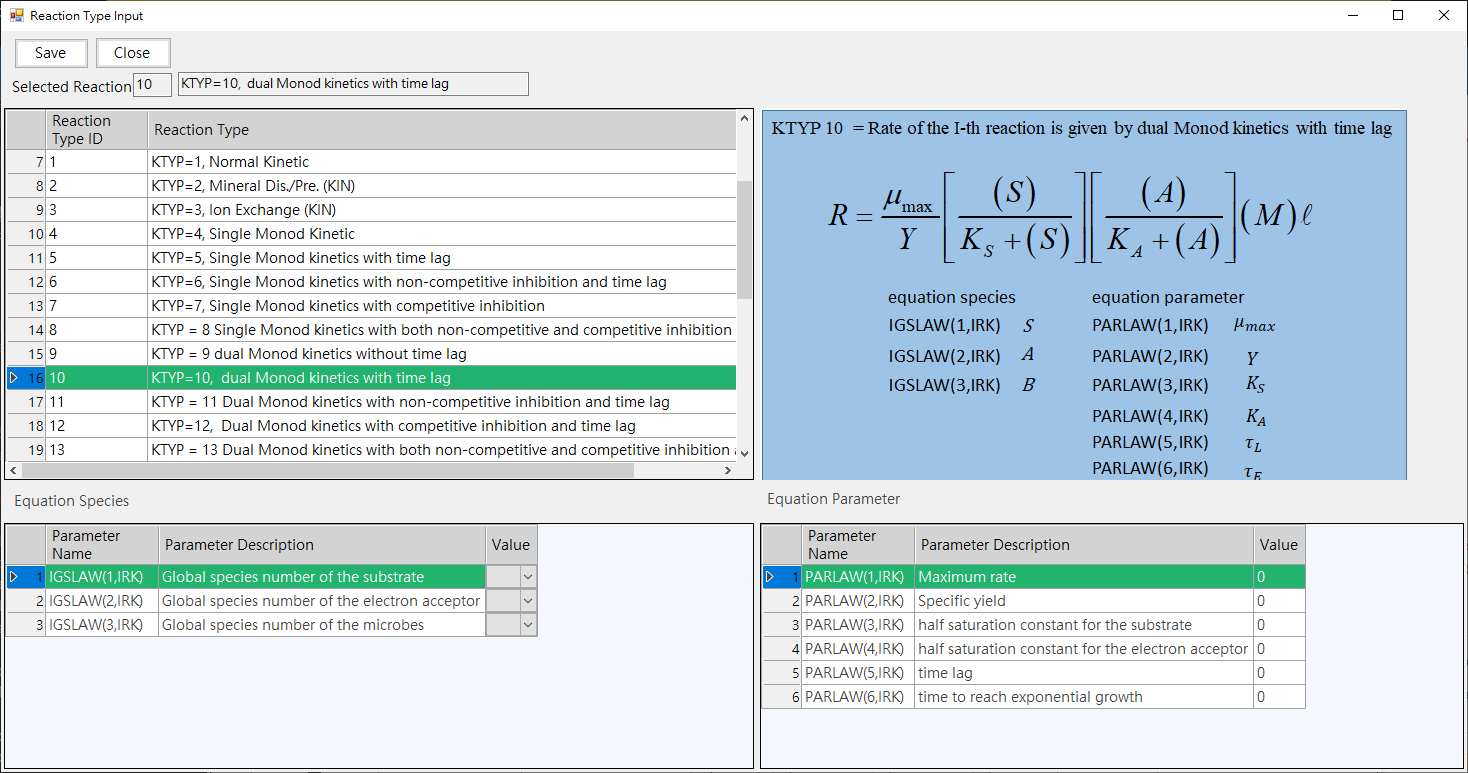This screenshot has width=1468, height=773.
Task: Minimize the Reaction Type Input window
Action: click(1352, 15)
